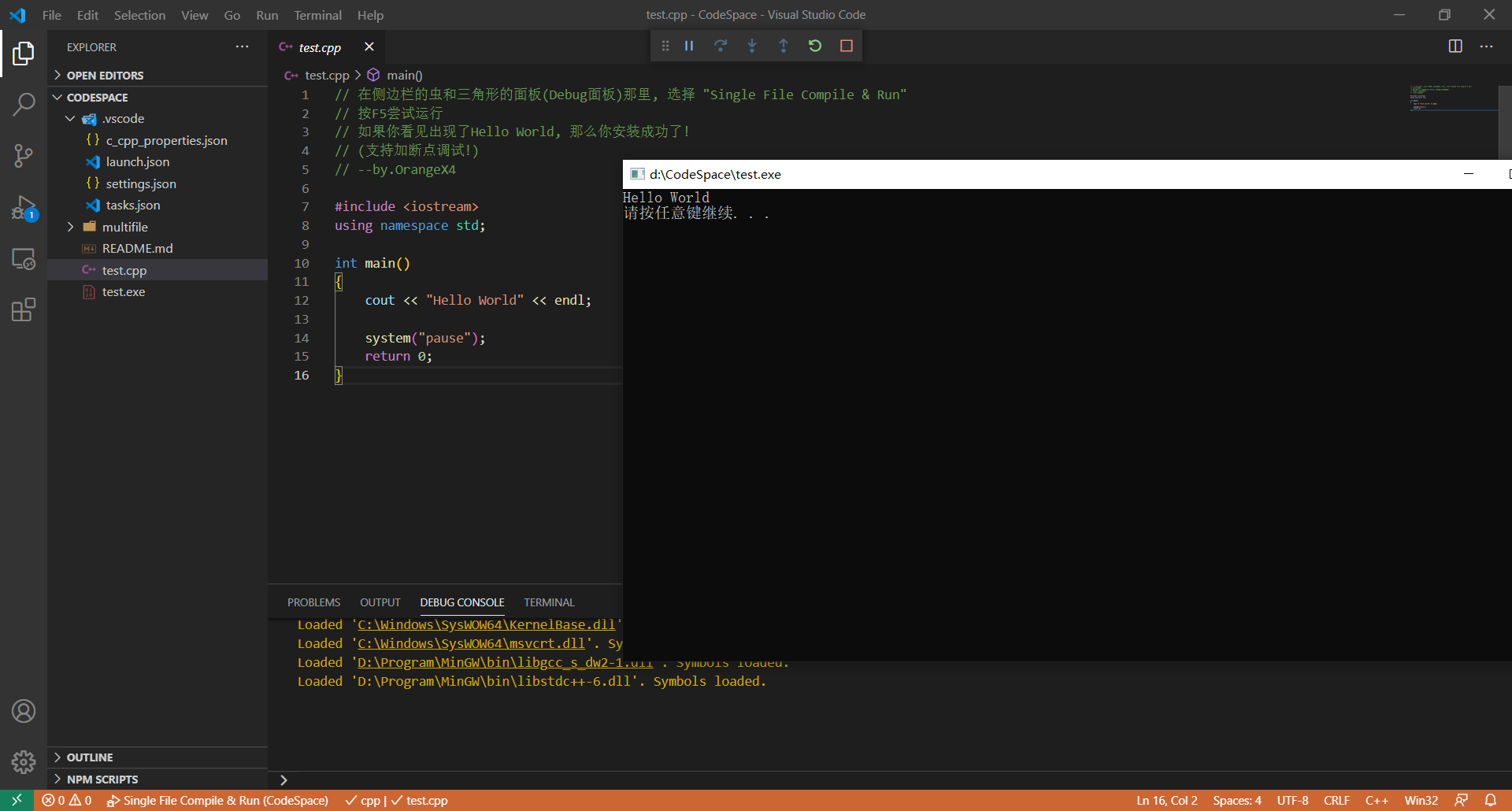Pause the running program

pyautogui.click(x=689, y=46)
